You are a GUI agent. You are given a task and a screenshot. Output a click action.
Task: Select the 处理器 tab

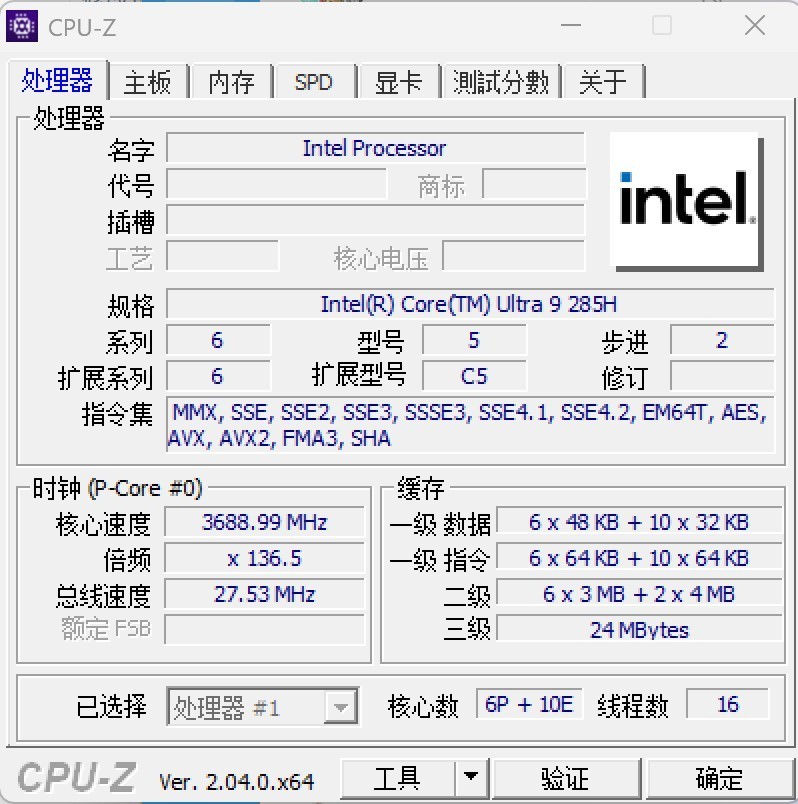point(57,80)
